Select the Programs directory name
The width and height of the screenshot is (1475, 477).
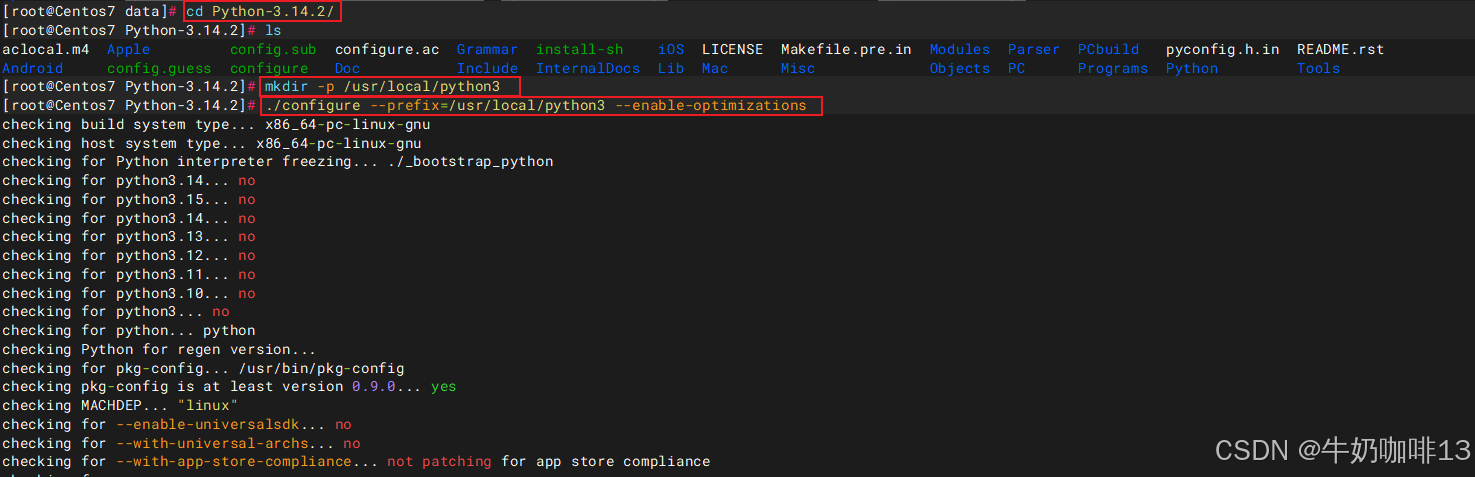click(x=1112, y=68)
